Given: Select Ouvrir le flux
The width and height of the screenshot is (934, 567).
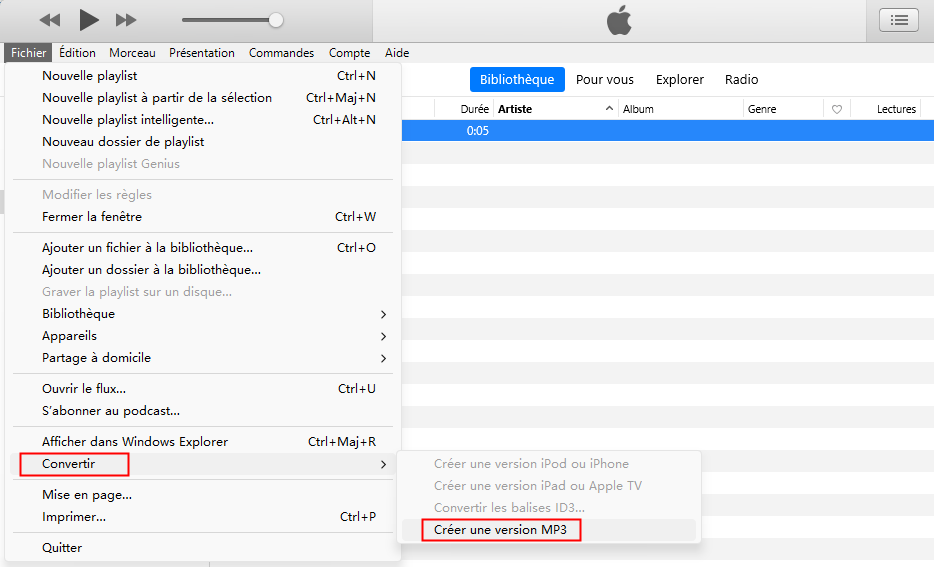Looking at the screenshot, I should 203,389.
